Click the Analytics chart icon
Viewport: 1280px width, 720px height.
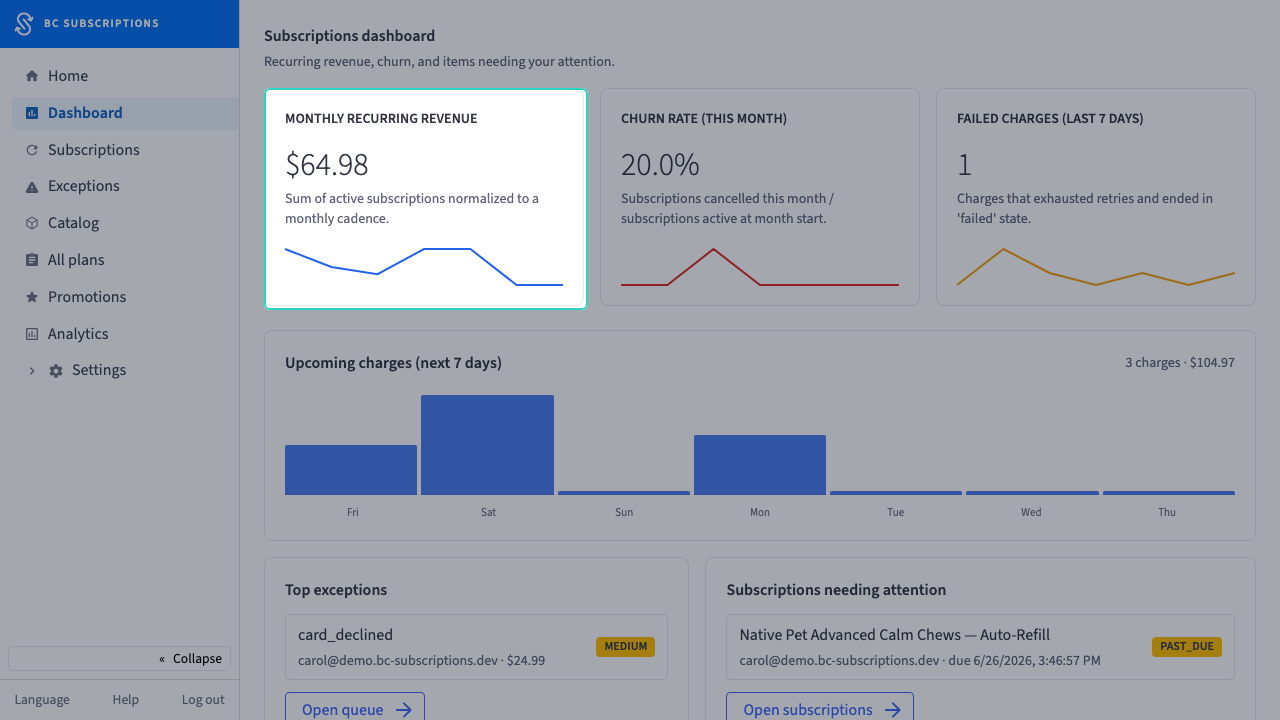point(32,334)
